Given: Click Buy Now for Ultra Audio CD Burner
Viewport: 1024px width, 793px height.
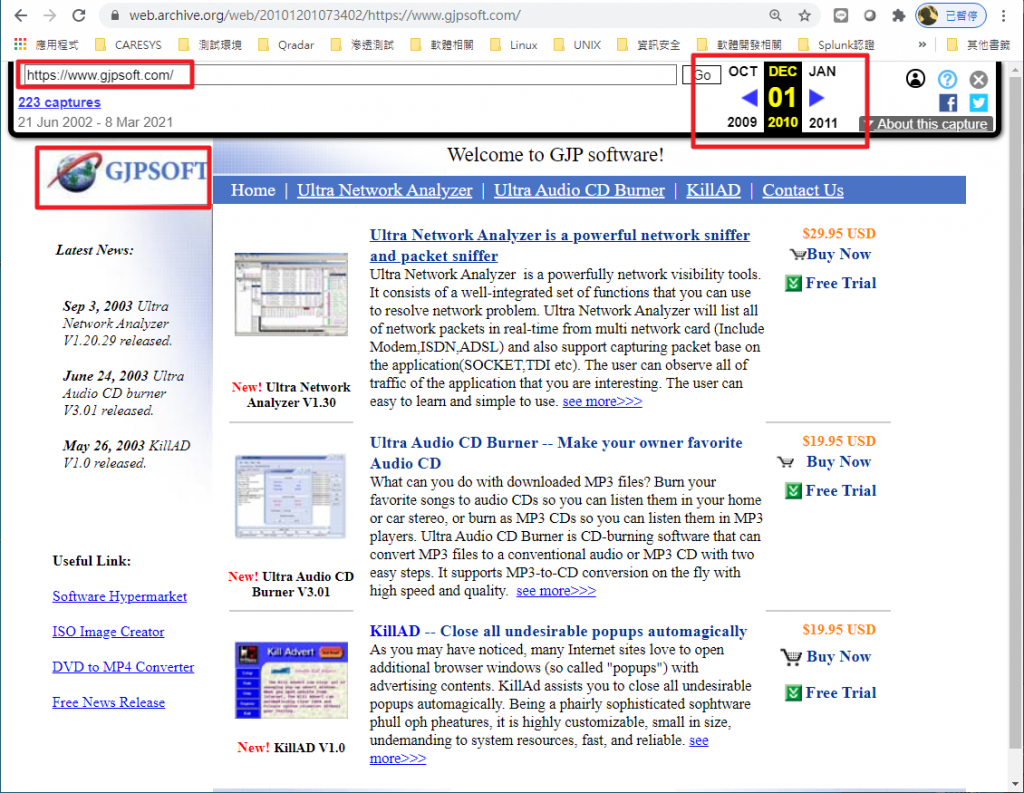Looking at the screenshot, I should [839, 462].
